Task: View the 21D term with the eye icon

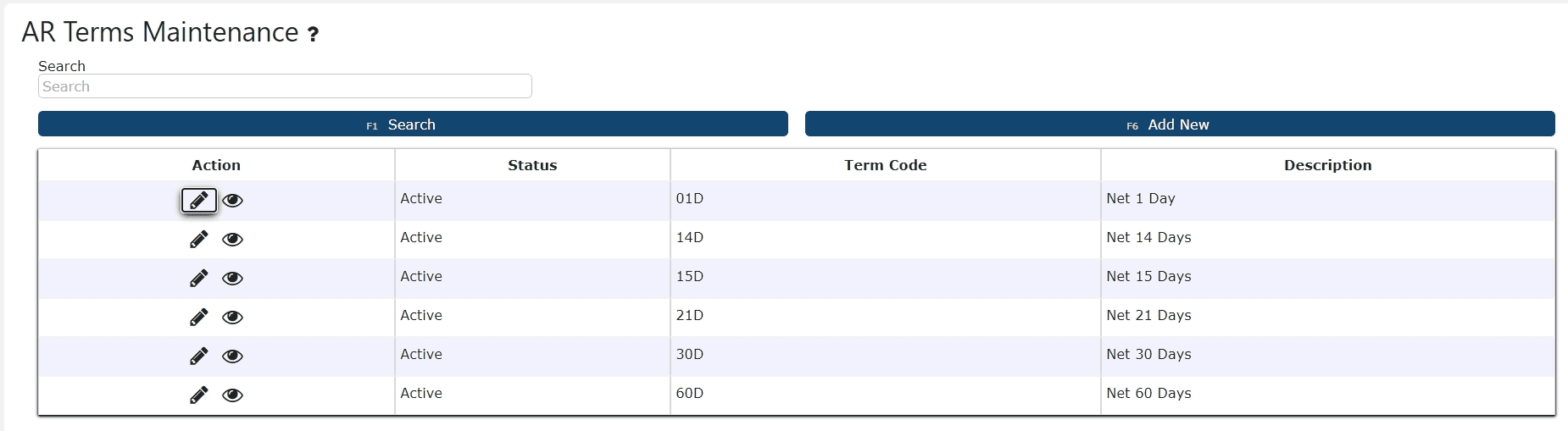Action: [x=232, y=318]
